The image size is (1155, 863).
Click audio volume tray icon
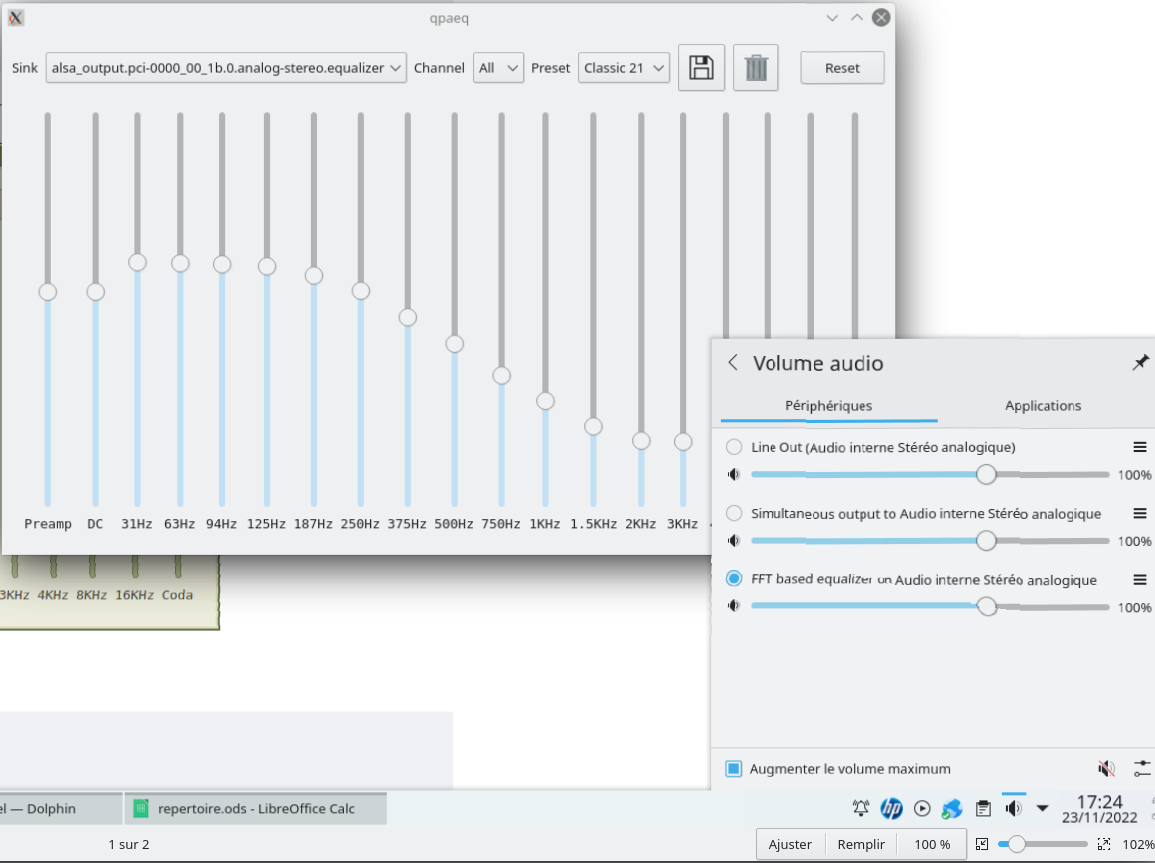click(x=1014, y=809)
